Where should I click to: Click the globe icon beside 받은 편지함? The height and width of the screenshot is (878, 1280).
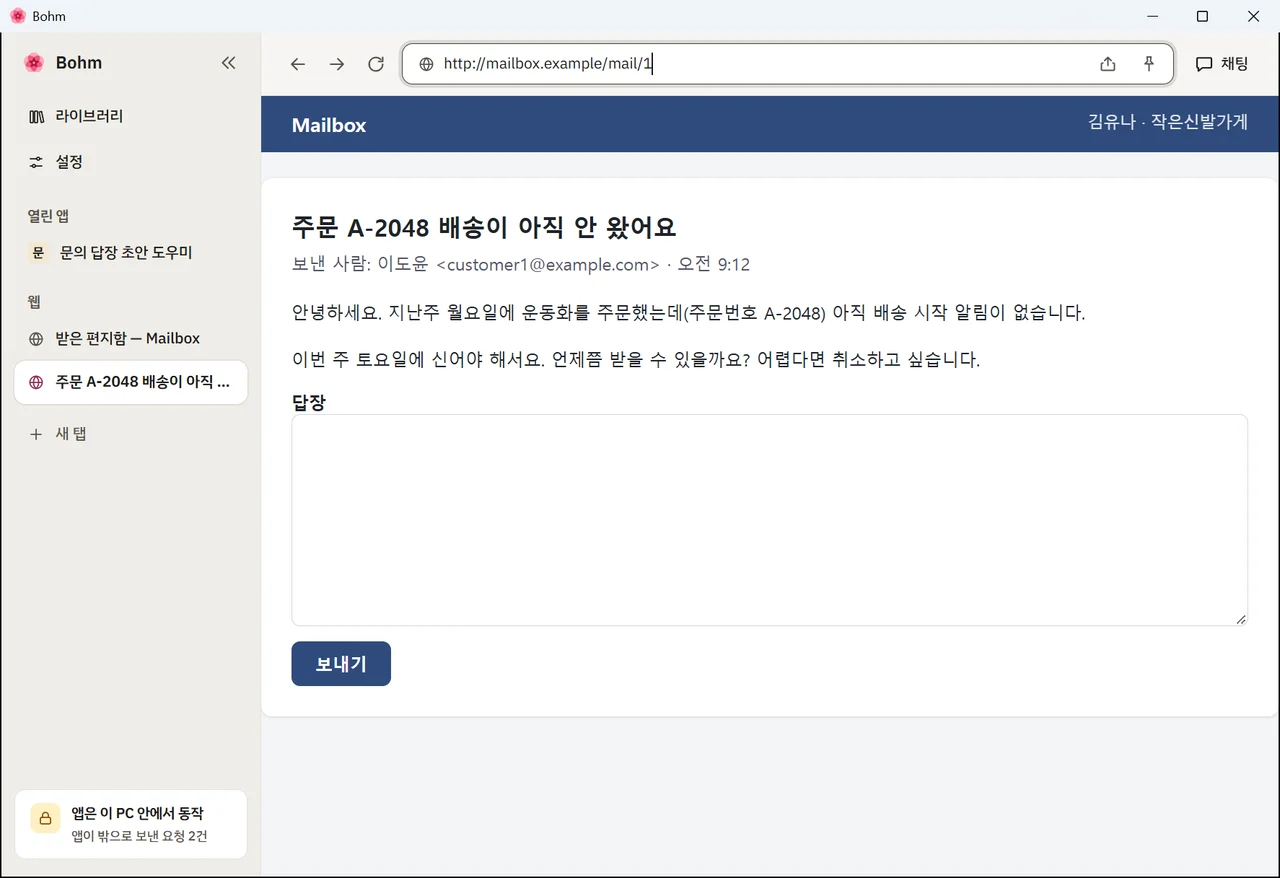(37, 339)
